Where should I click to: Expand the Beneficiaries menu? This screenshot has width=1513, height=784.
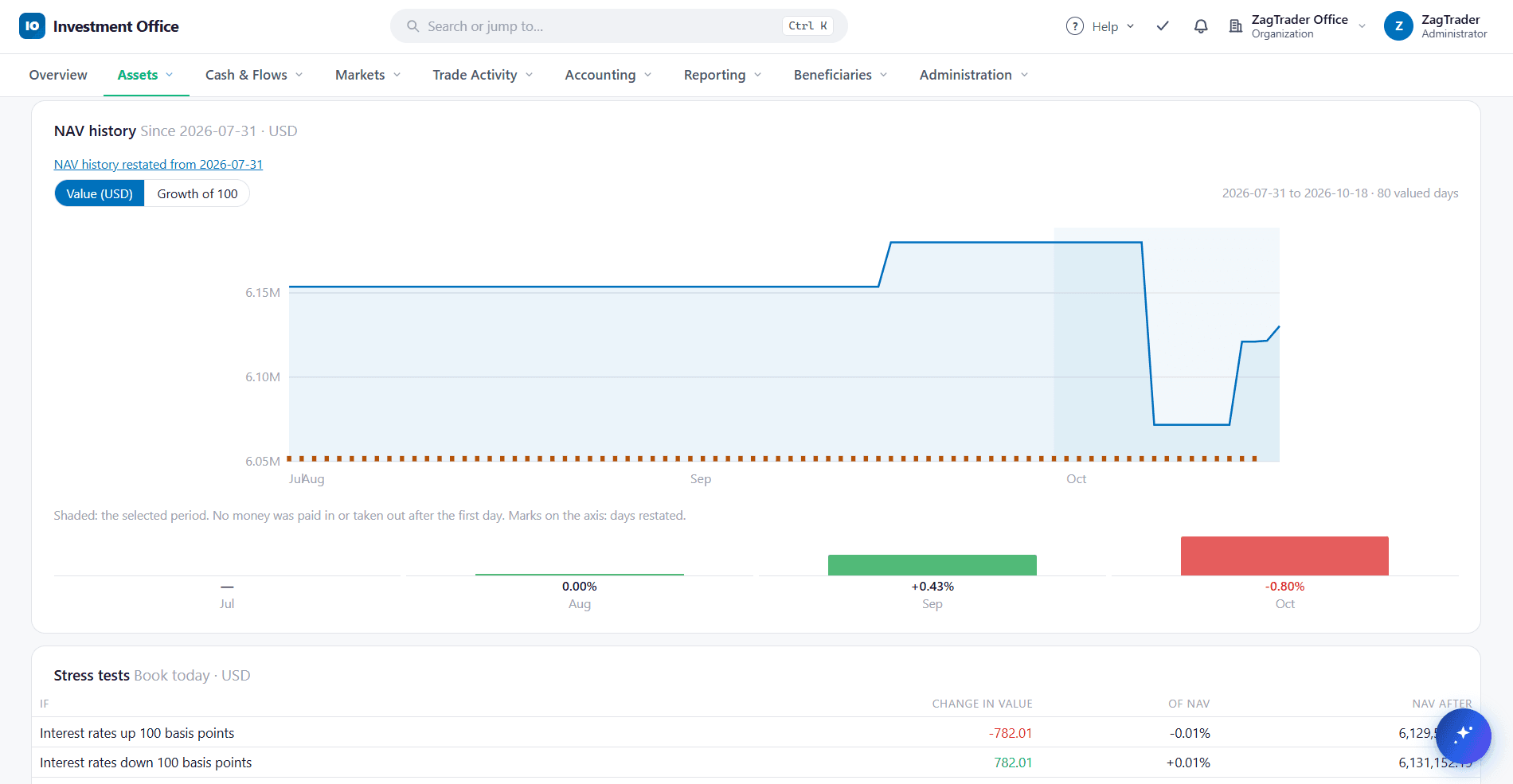(x=841, y=75)
